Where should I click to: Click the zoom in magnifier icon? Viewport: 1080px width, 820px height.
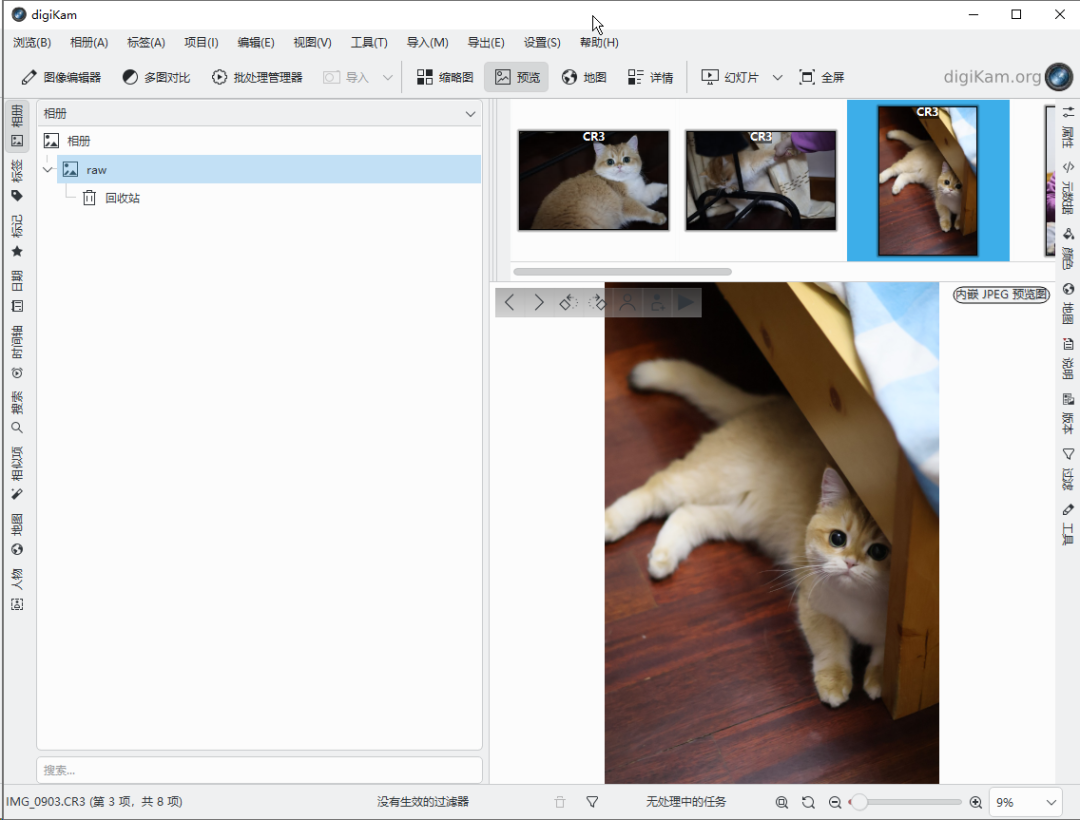976,802
